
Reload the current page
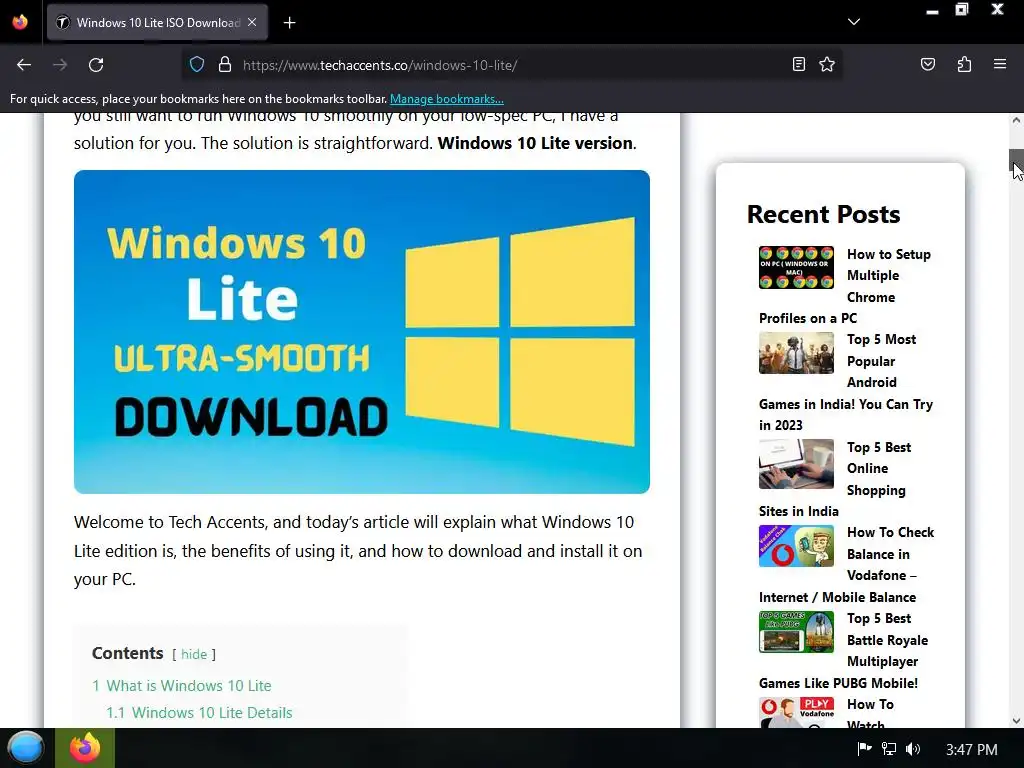[96, 65]
